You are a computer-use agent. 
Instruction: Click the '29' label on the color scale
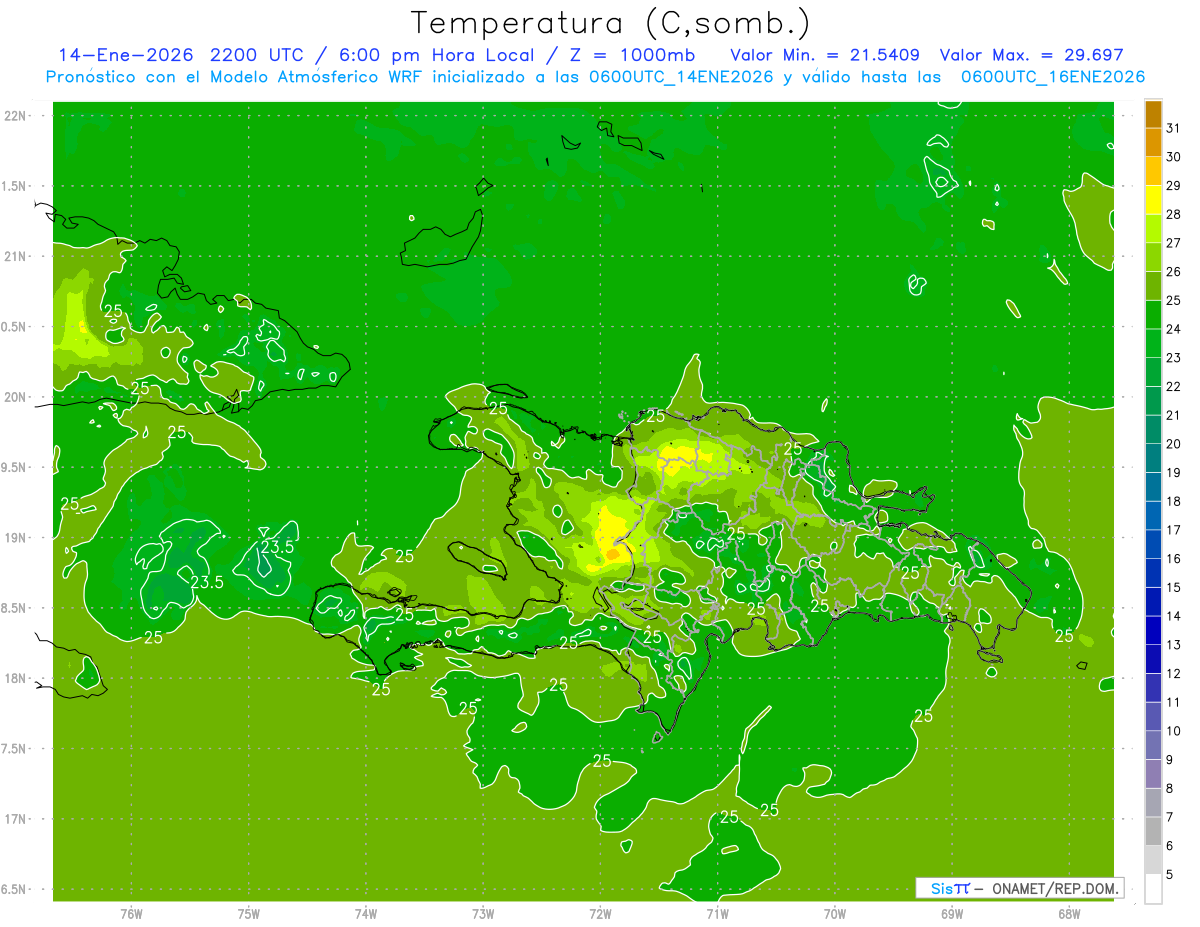[1173, 186]
